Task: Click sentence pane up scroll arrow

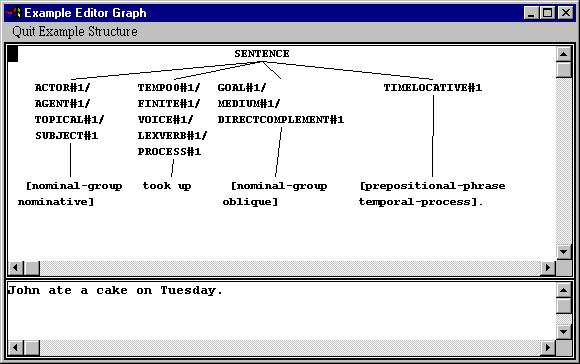Action: 563,290
